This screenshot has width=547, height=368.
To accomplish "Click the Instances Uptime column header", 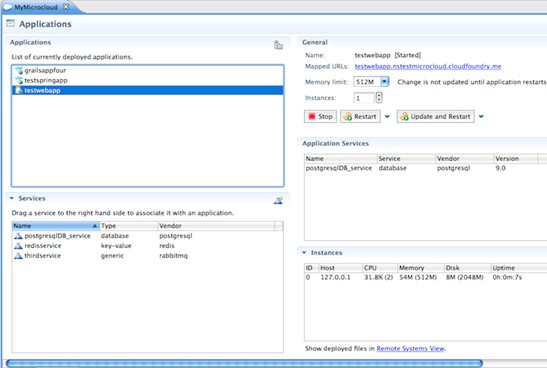I will 519,268.
